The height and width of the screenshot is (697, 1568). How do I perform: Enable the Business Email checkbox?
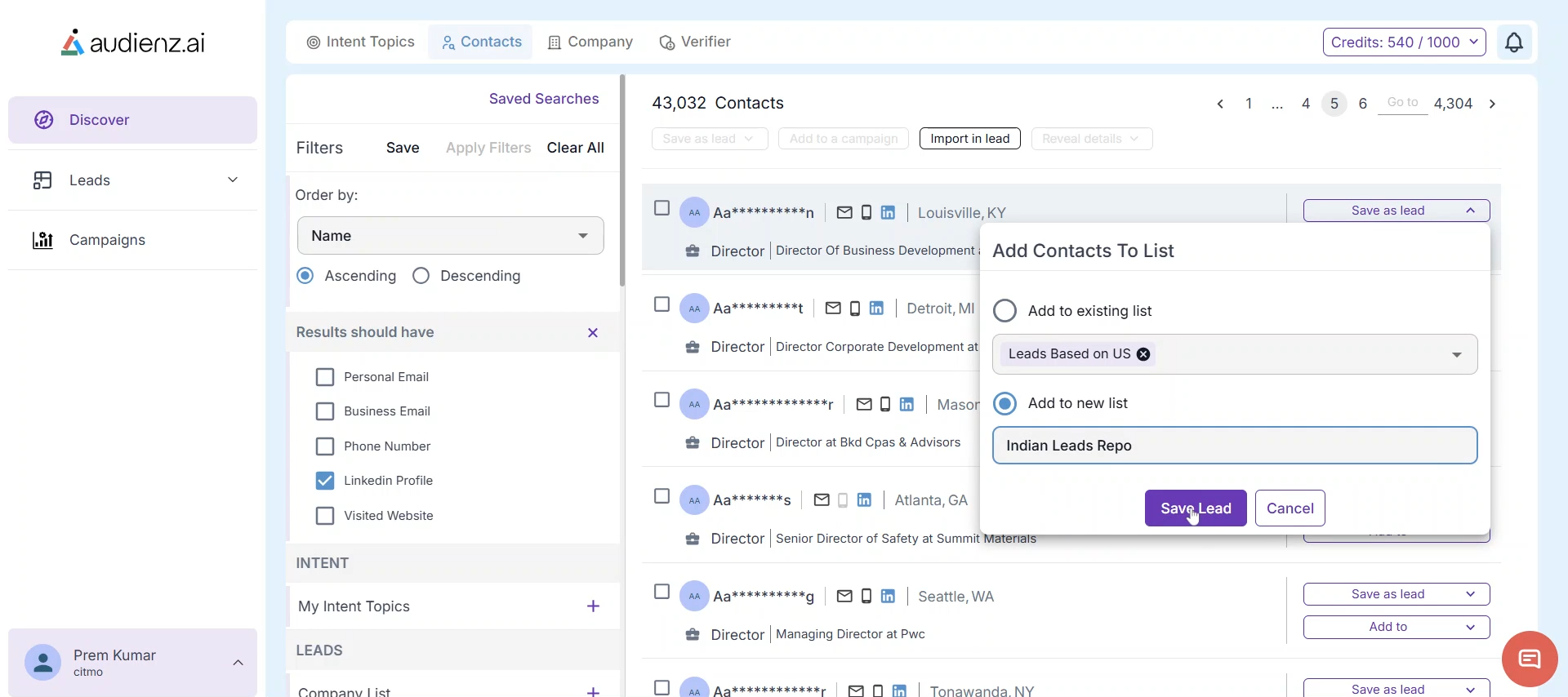click(x=325, y=411)
